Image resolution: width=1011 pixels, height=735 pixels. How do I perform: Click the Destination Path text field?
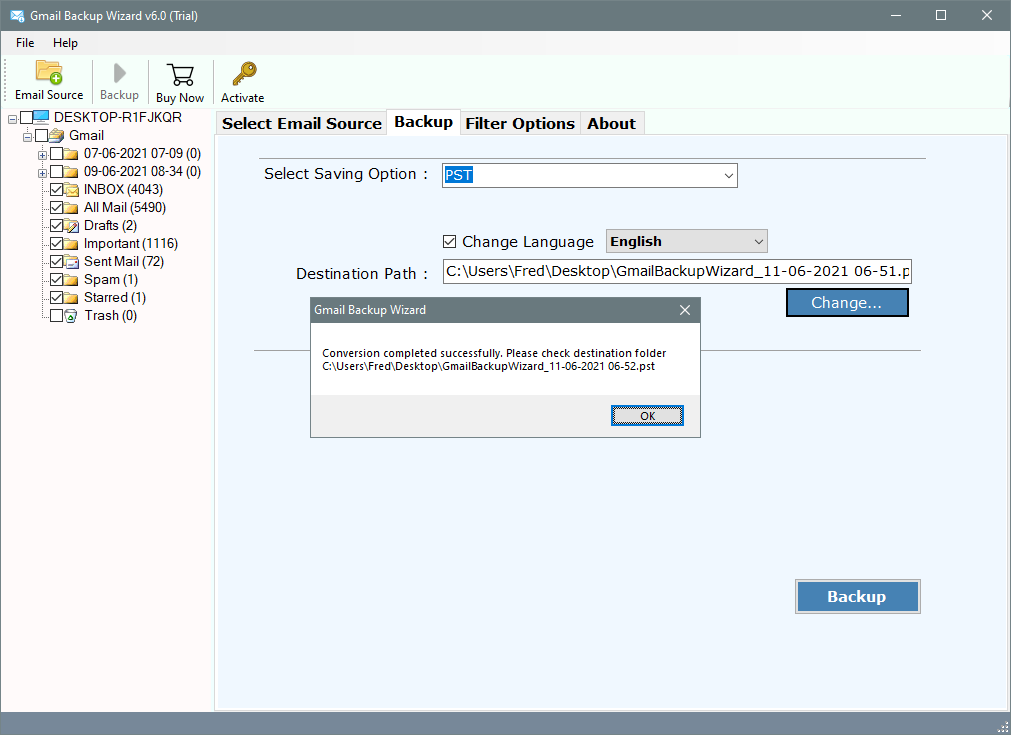(677, 271)
